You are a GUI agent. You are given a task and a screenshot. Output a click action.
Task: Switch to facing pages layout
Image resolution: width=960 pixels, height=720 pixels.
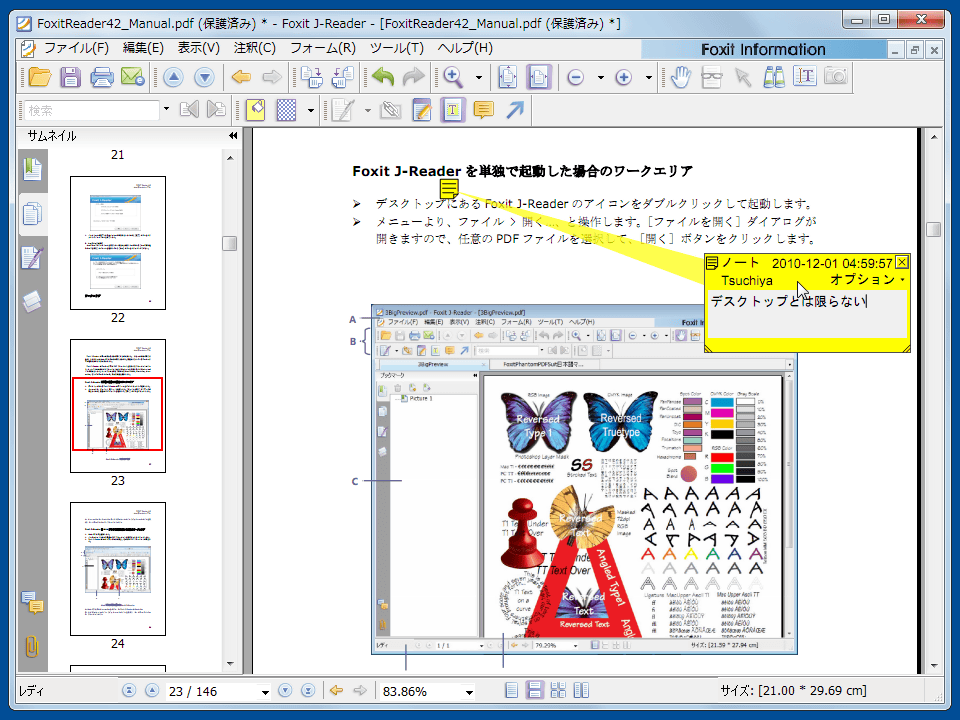(581, 691)
